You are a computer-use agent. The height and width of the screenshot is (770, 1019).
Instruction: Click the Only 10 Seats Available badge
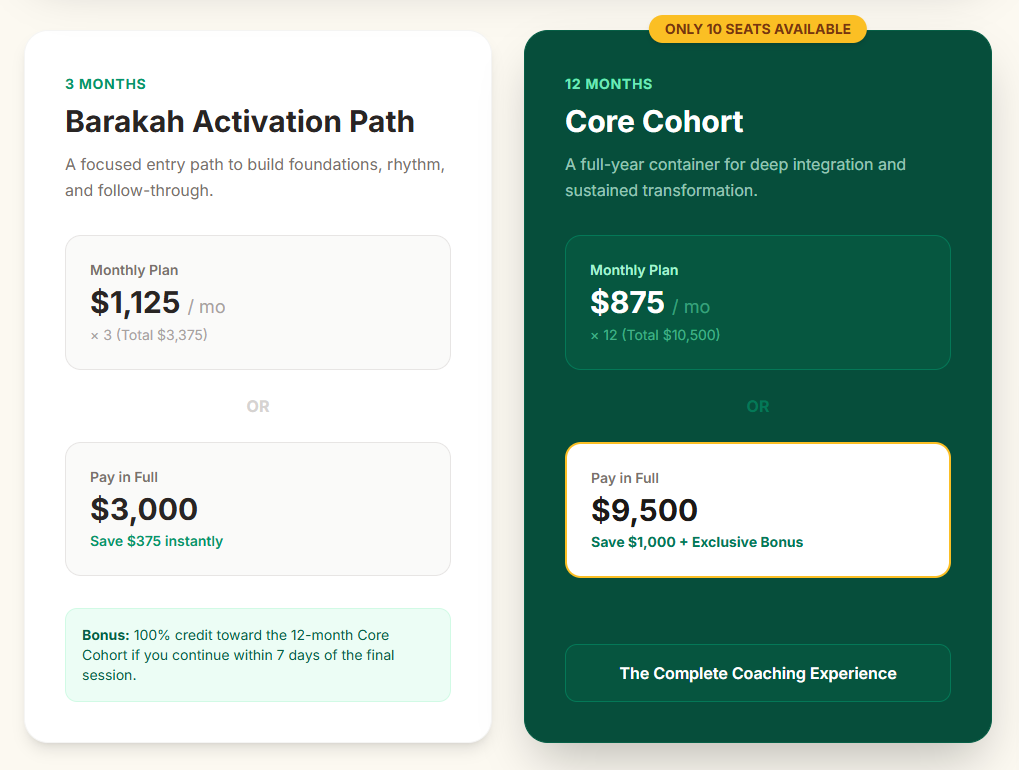coord(757,29)
